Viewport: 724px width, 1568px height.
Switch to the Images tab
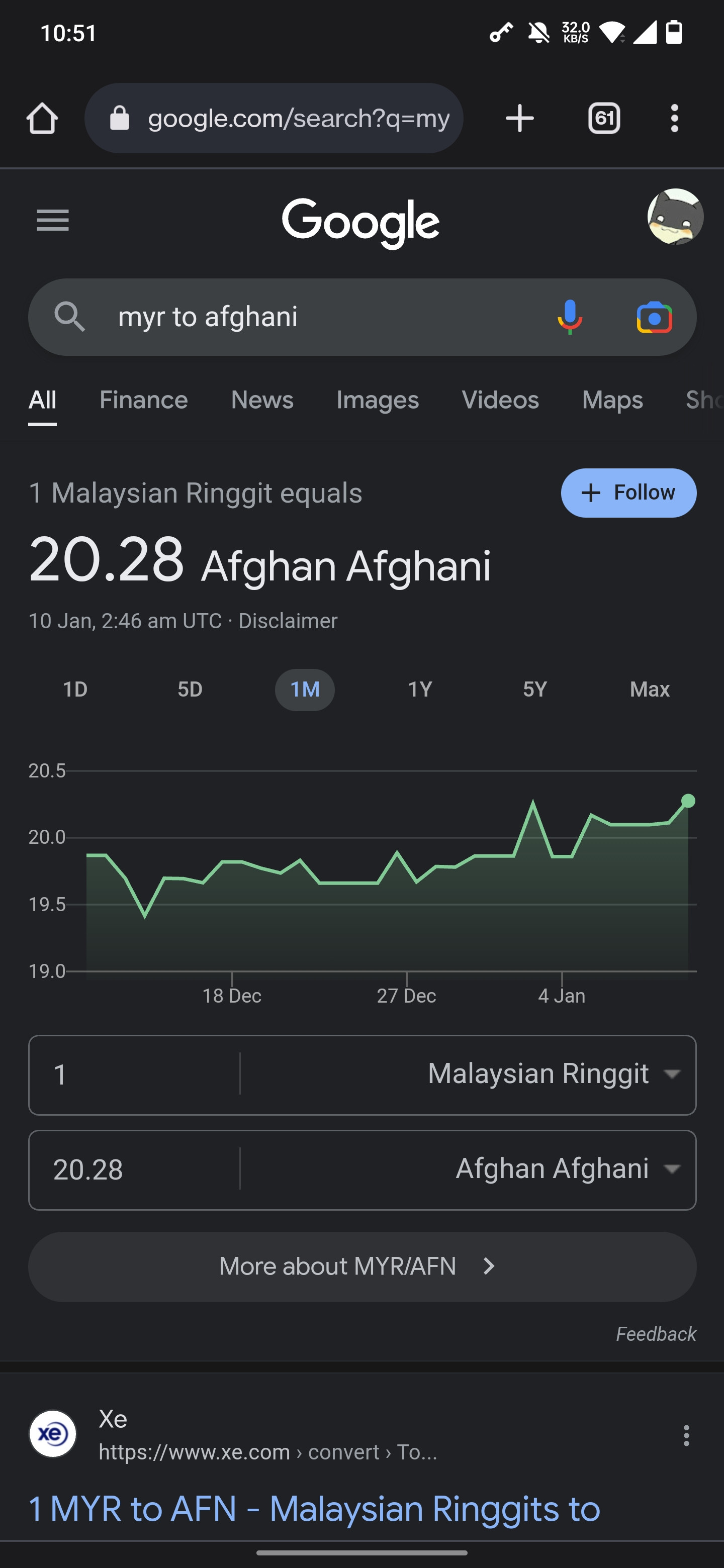click(x=378, y=400)
